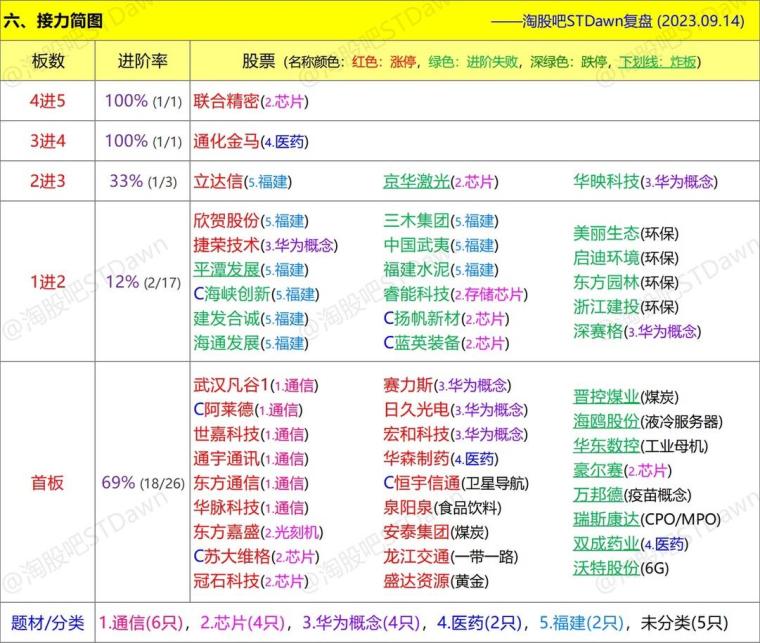Select the underlined stock 万邦德
Viewport: 760px width, 643px height.
click(x=598, y=495)
